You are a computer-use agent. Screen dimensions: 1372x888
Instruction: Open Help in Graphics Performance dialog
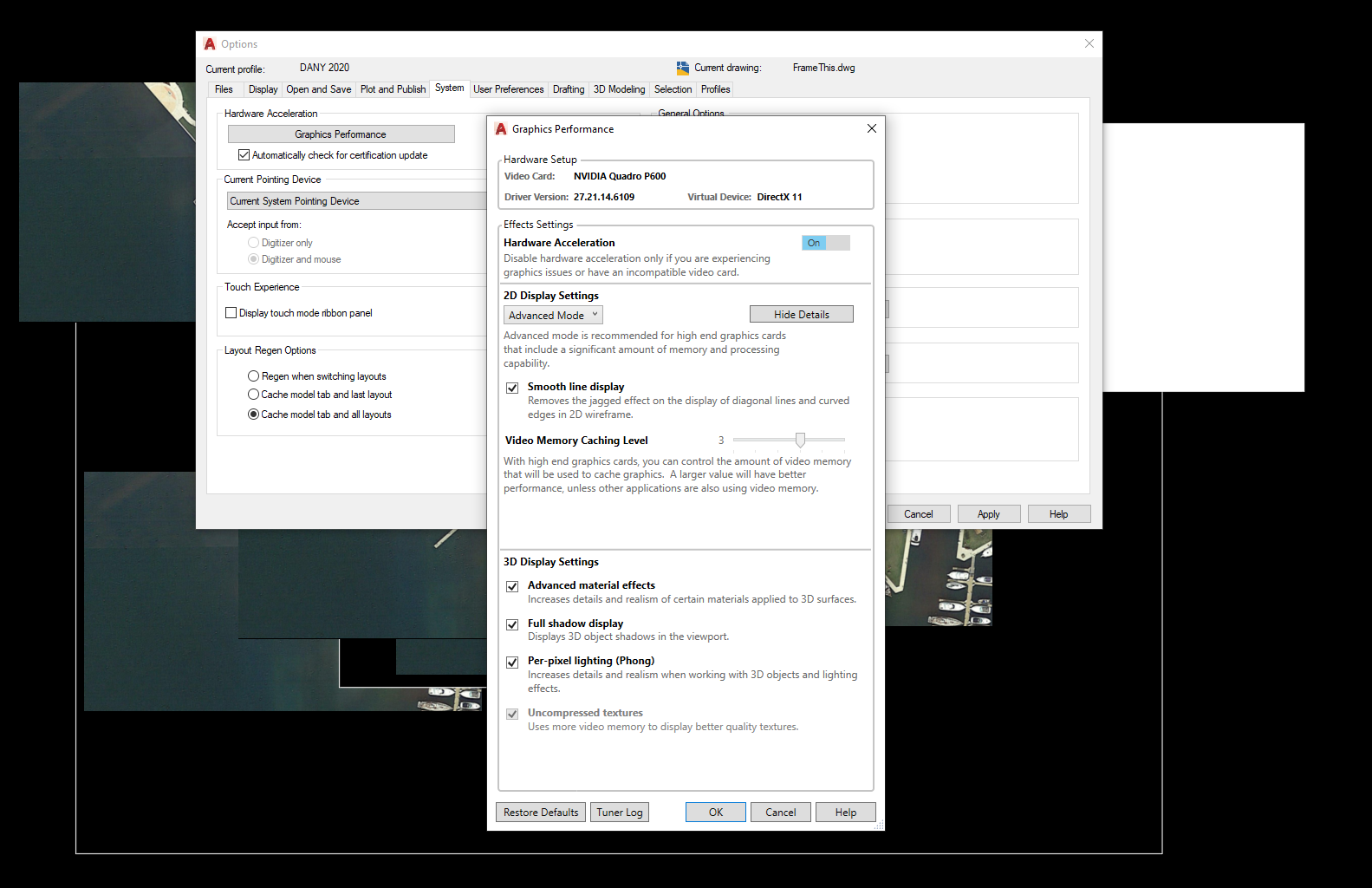846,813
